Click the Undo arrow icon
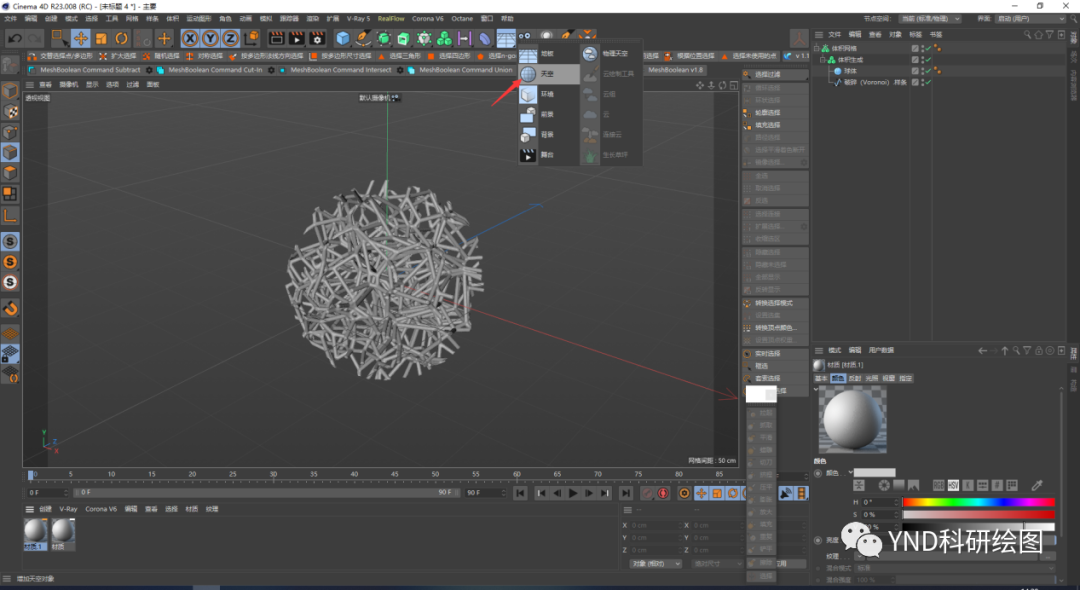Image resolution: width=1080 pixels, height=590 pixels. click(14, 39)
